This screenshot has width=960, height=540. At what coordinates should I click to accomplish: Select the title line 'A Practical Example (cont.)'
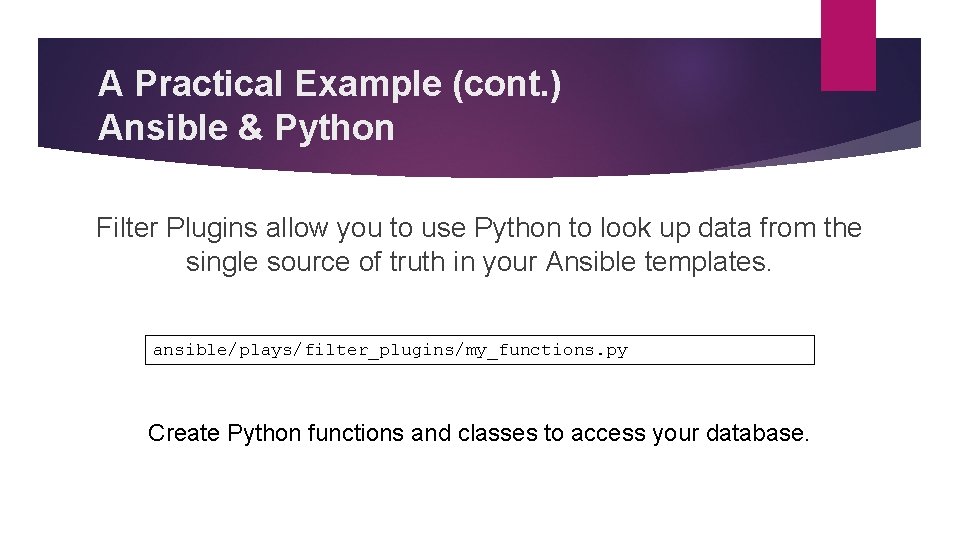click(329, 84)
